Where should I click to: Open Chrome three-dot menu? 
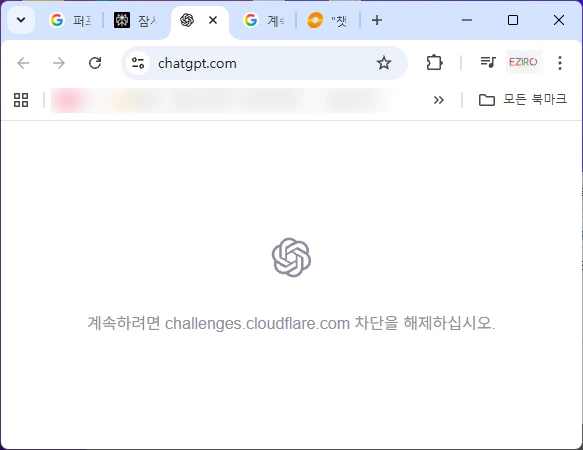(x=560, y=63)
